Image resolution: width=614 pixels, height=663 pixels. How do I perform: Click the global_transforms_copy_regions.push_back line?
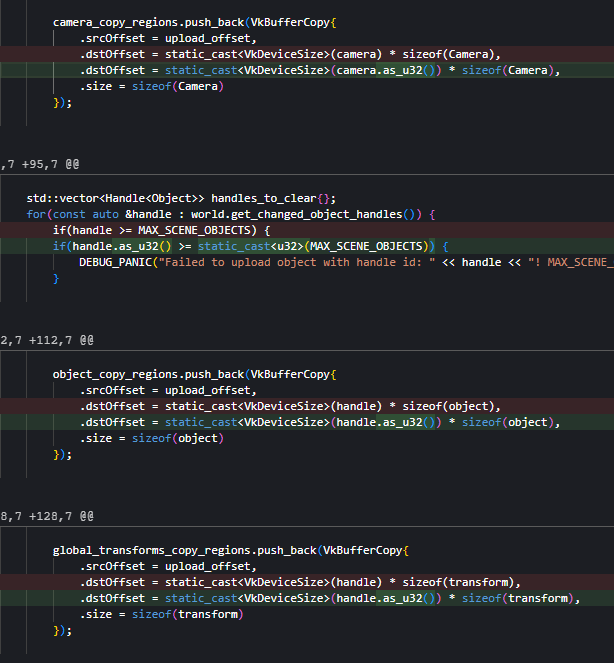[x=231, y=550]
